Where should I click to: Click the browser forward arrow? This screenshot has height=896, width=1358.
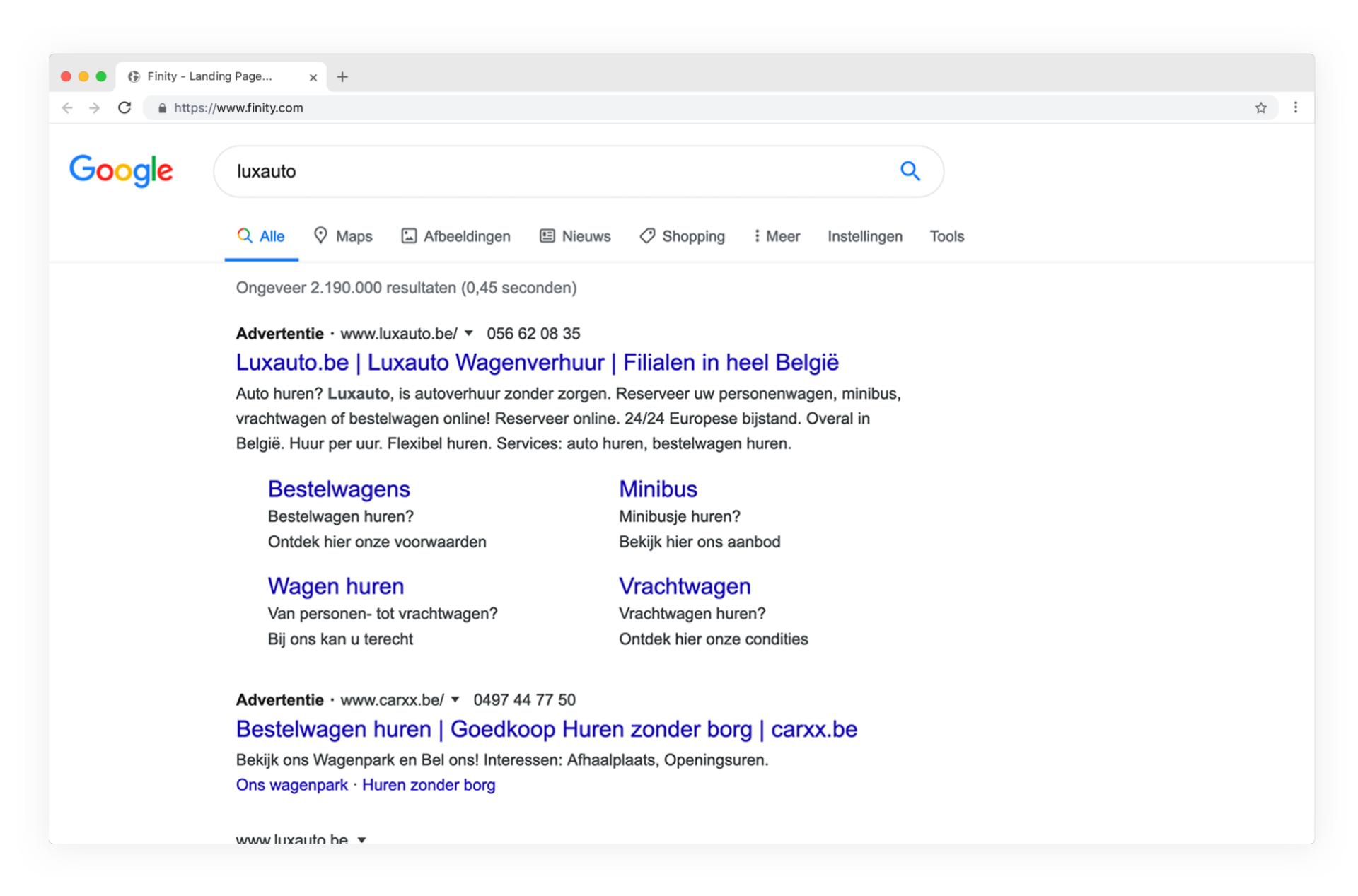click(x=94, y=108)
